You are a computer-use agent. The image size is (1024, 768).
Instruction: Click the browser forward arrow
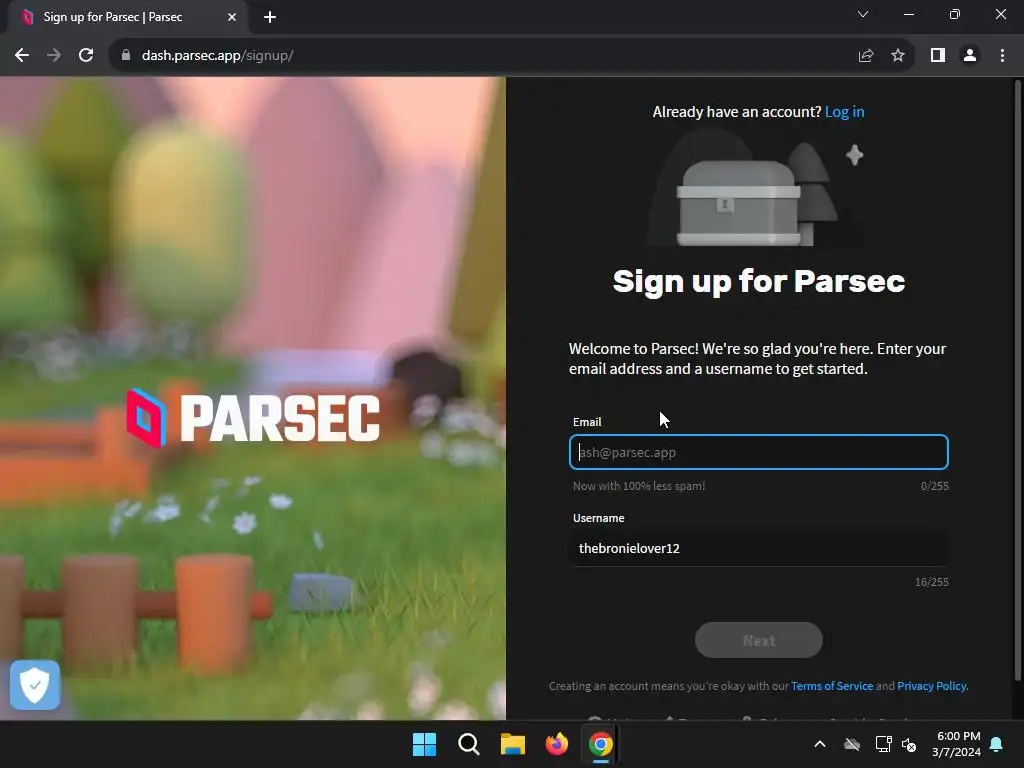[x=54, y=56]
